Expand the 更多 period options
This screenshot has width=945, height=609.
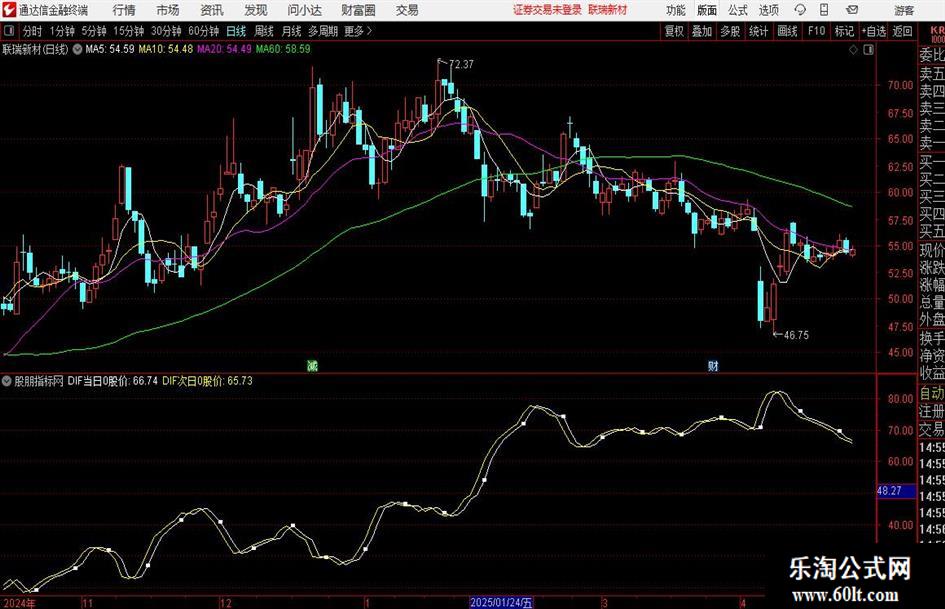358,31
